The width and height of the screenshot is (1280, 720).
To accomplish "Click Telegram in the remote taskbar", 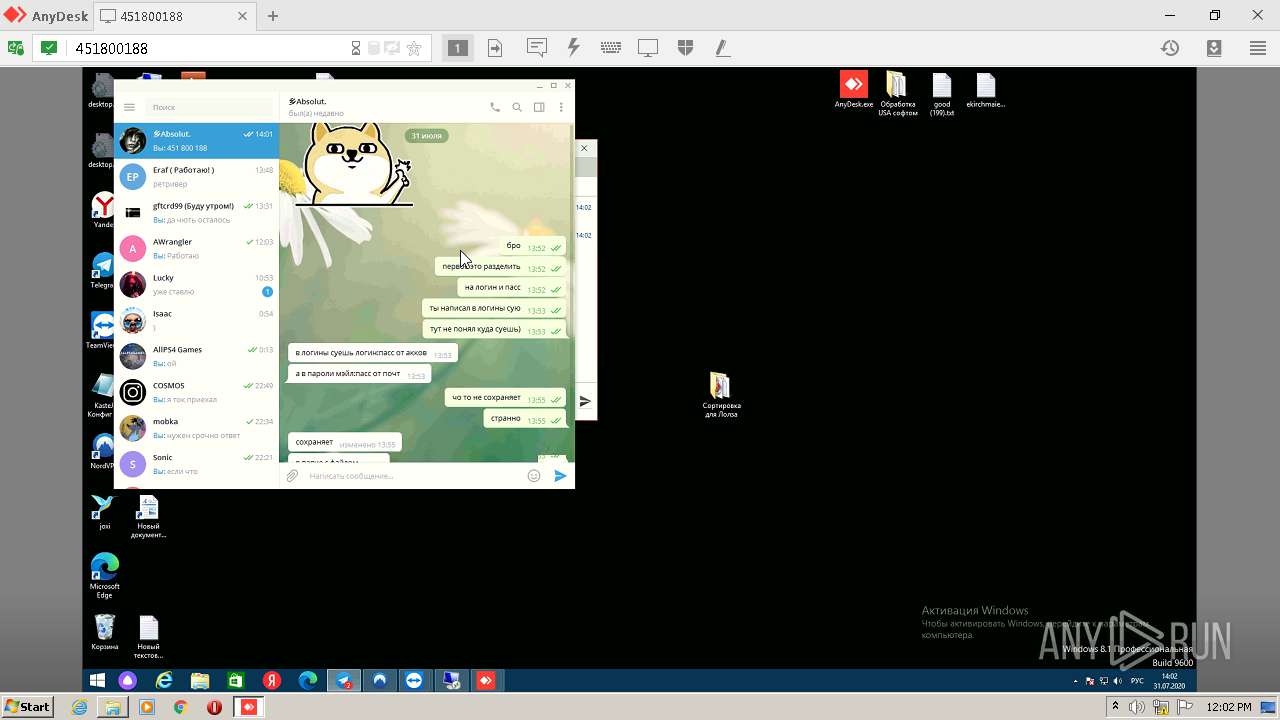I will coord(344,681).
